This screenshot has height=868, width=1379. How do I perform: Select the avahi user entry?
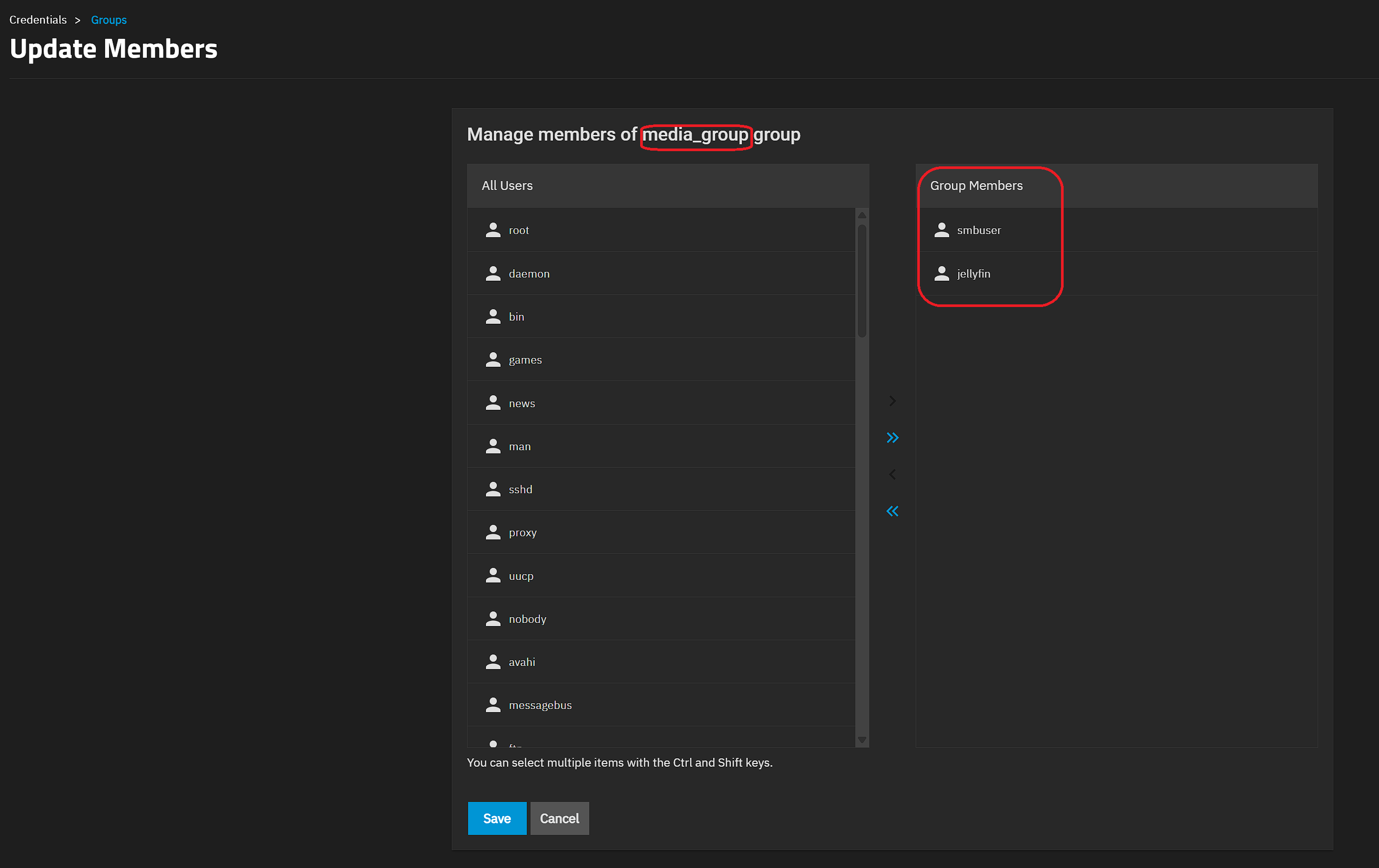(x=522, y=662)
